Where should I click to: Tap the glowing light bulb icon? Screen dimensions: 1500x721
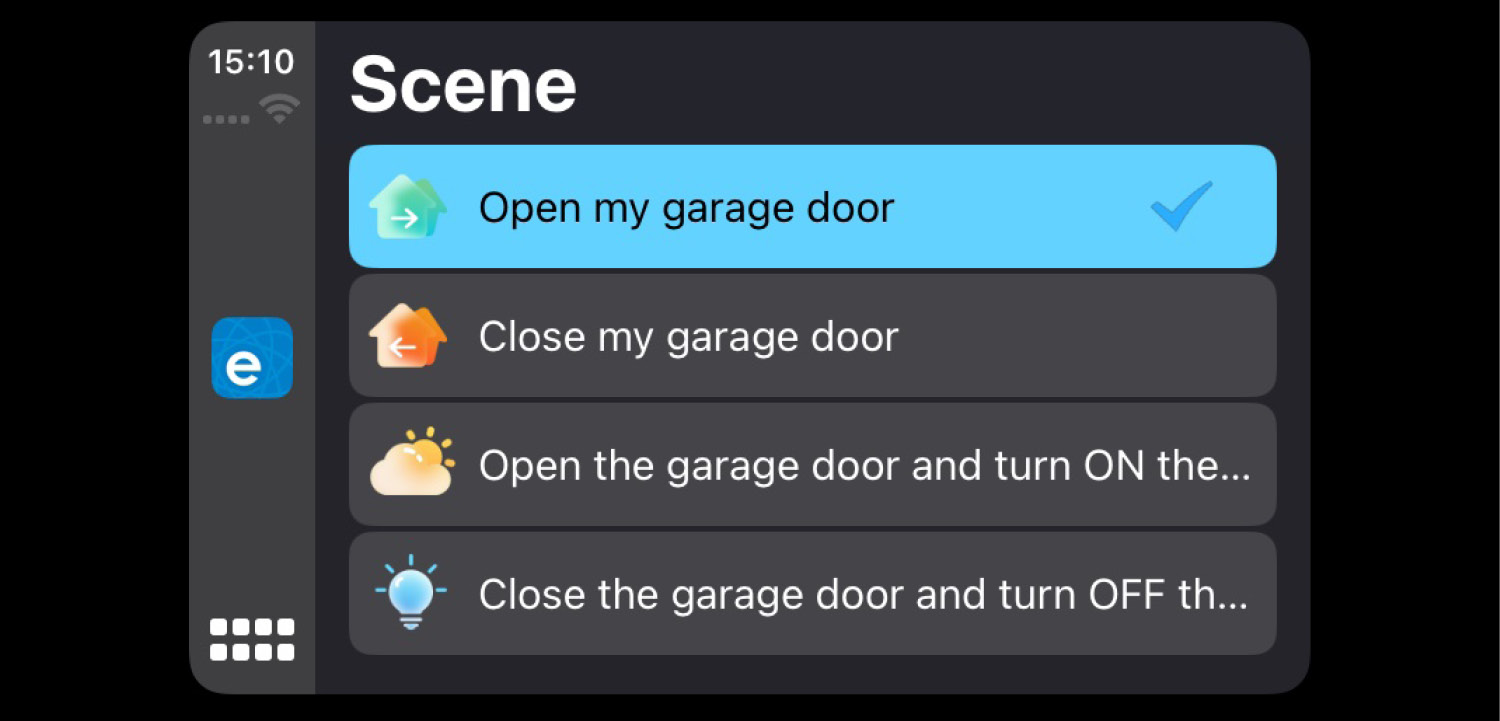(409, 593)
